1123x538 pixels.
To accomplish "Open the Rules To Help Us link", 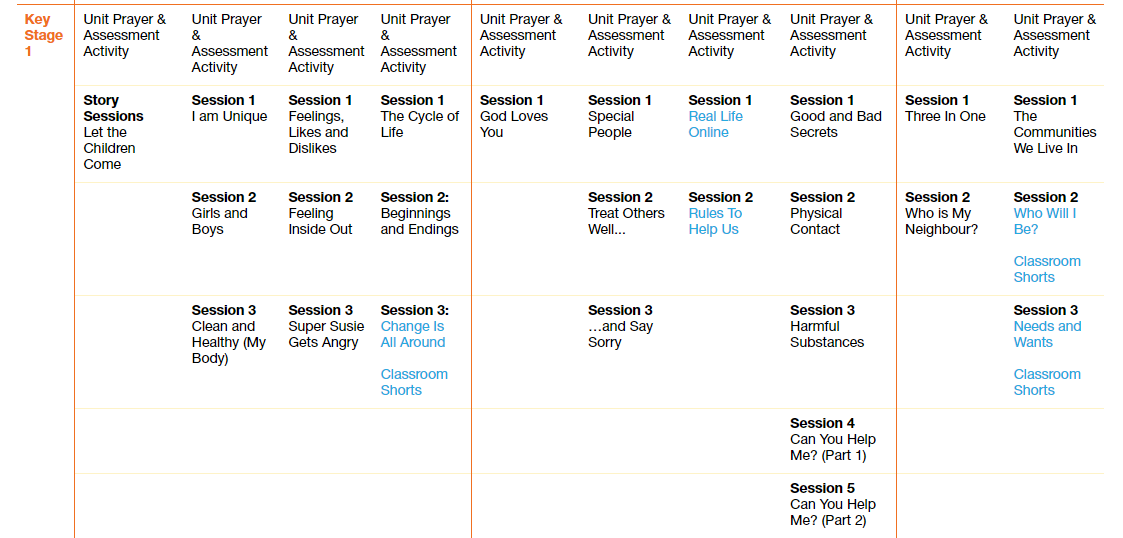I will pos(715,221).
